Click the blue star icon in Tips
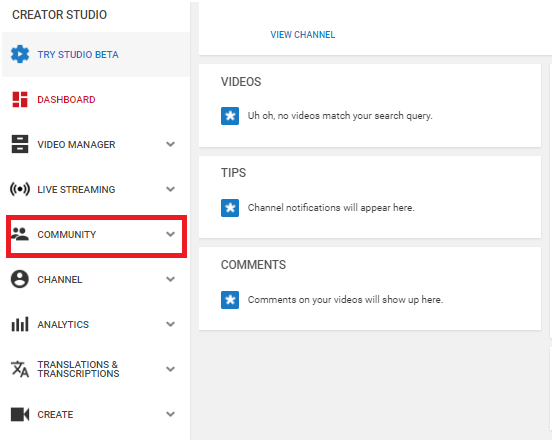 230,208
